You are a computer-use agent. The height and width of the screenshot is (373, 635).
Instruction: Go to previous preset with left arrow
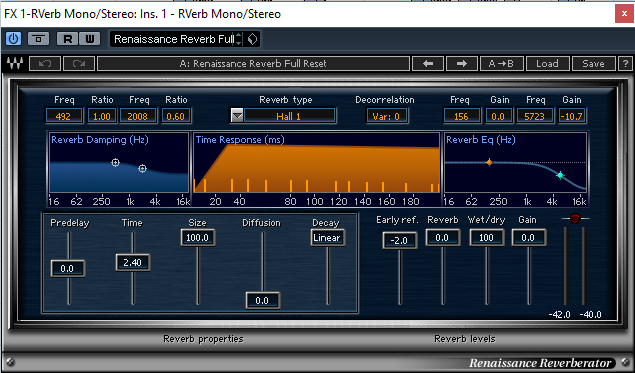[428, 64]
